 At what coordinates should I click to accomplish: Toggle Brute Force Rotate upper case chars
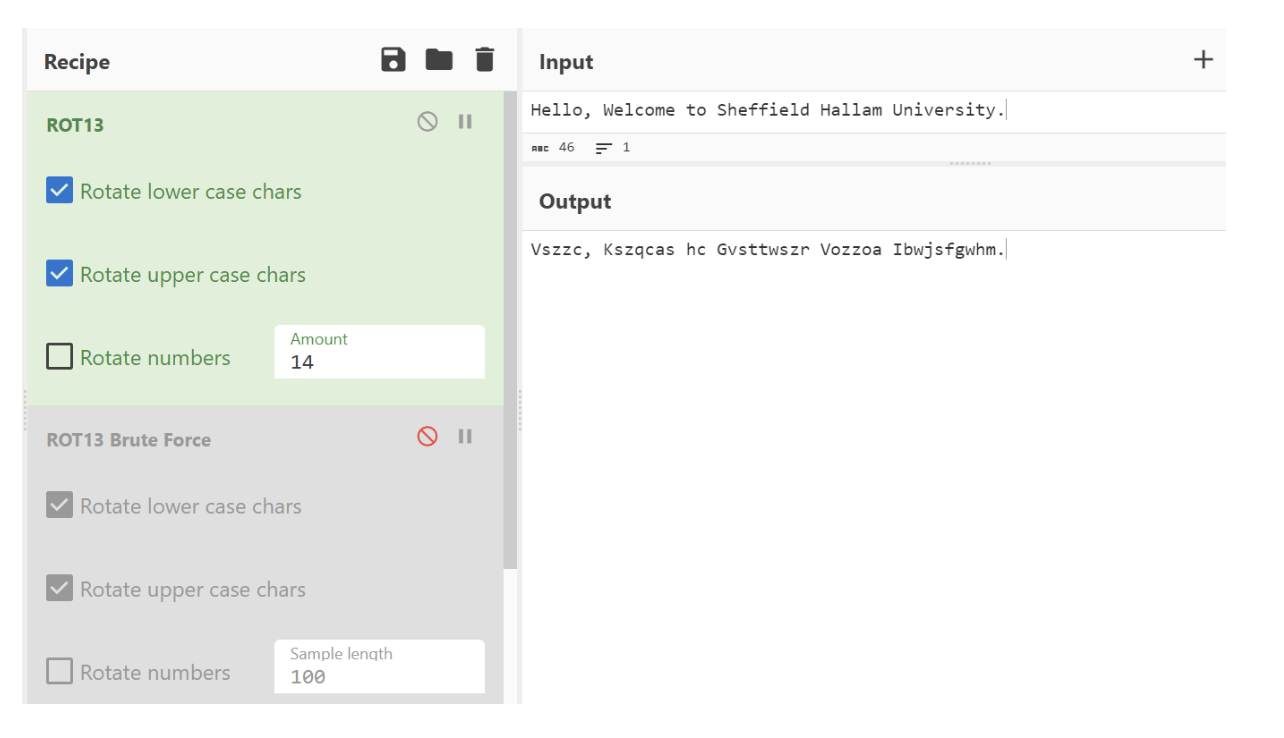[x=60, y=589]
